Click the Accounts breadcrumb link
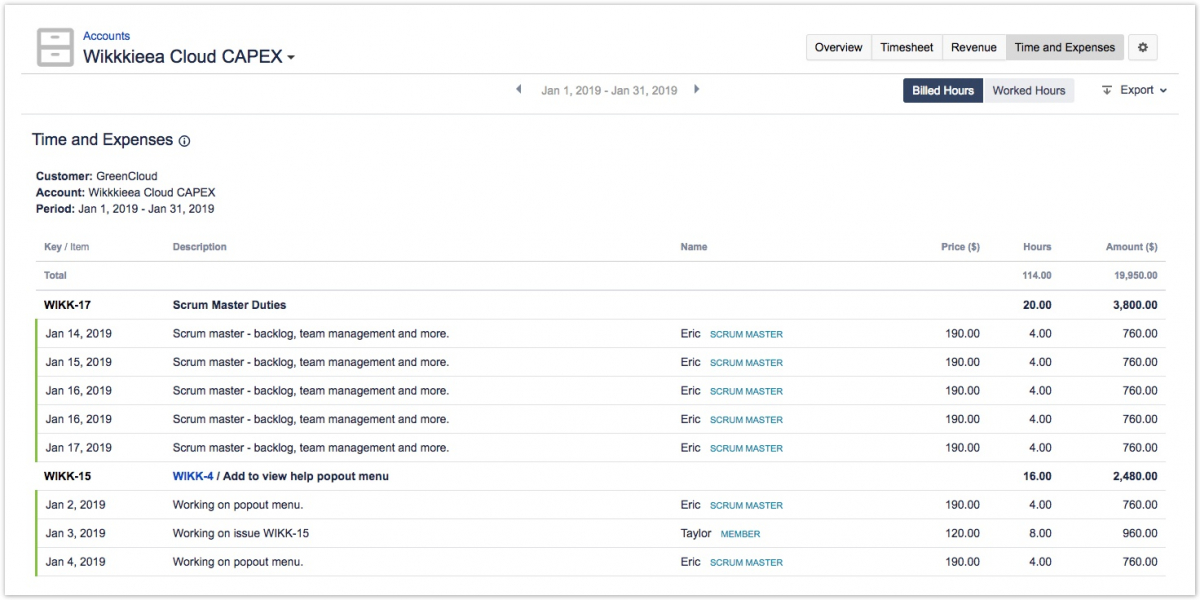The height and width of the screenshot is (600, 1200). (x=106, y=36)
